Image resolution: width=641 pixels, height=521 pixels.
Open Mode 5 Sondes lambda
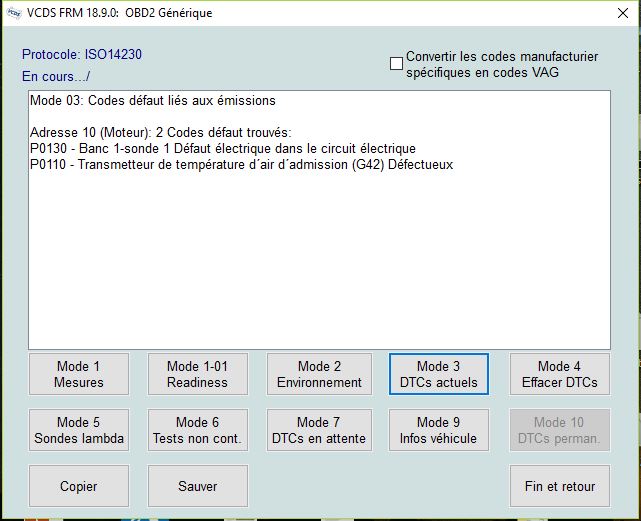click(78, 430)
